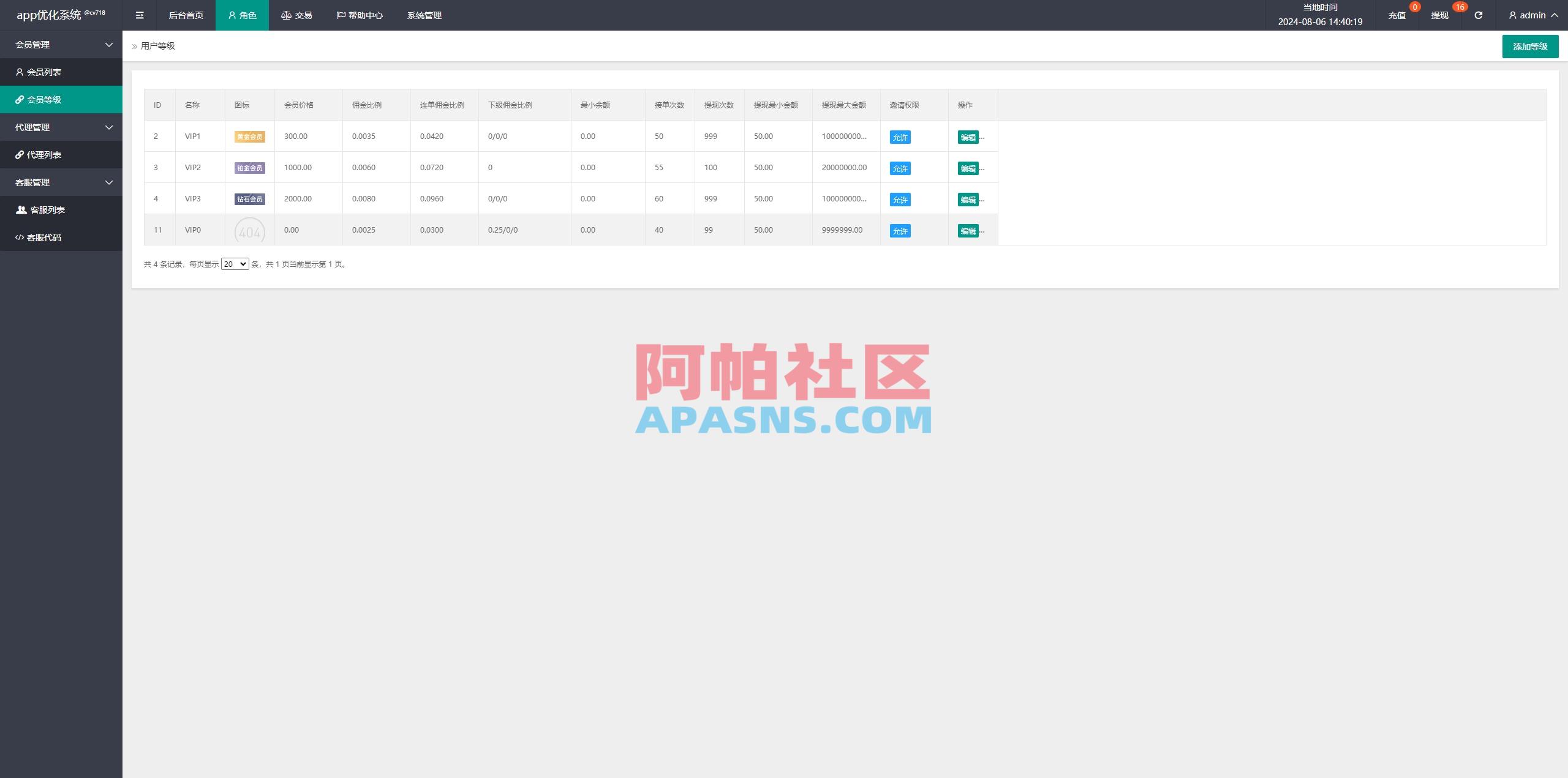Click the 客服列表 people icon

pyautogui.click(x=19, y=209)
